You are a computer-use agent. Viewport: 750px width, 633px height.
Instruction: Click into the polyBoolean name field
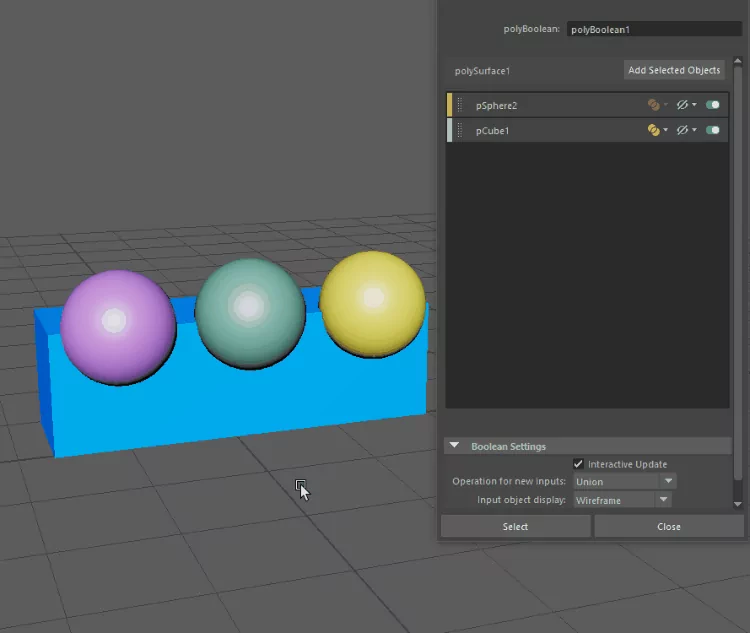tap(654, 29)
